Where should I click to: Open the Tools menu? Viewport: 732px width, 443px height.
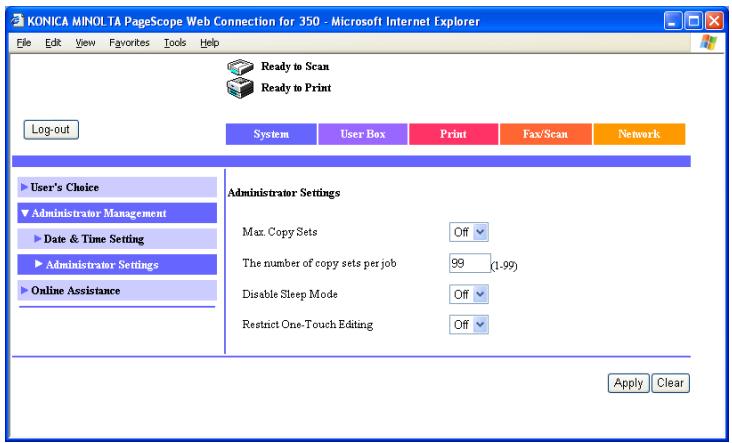(x=175, y=43)
